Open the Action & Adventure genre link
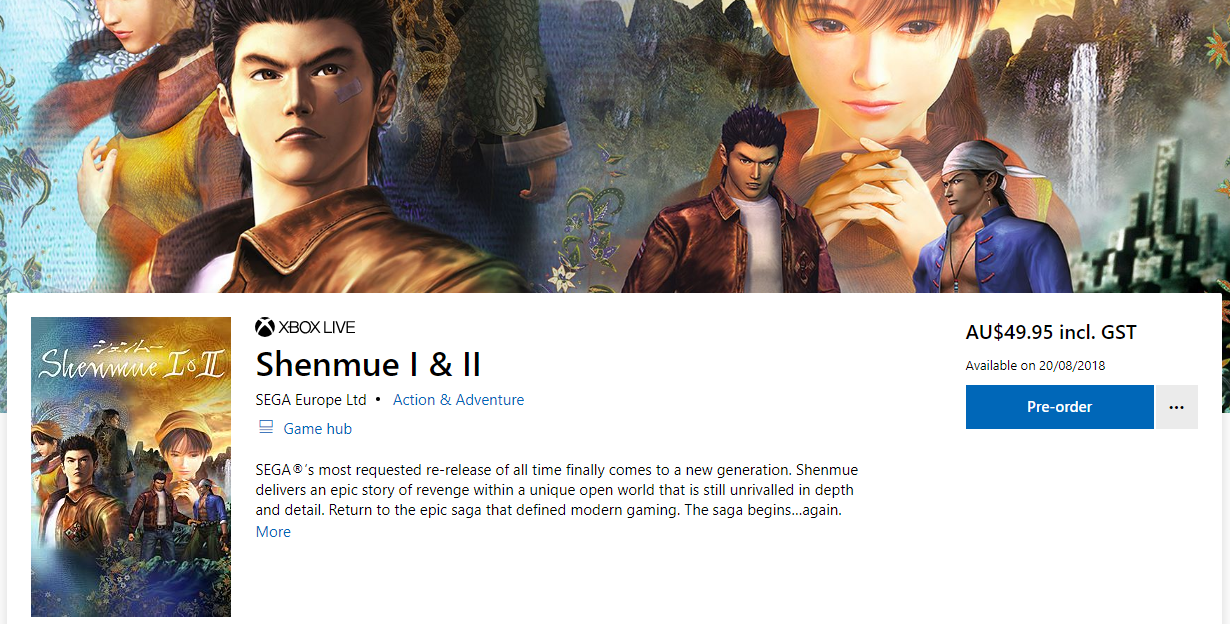The image size is (1230, 624). 458,400
